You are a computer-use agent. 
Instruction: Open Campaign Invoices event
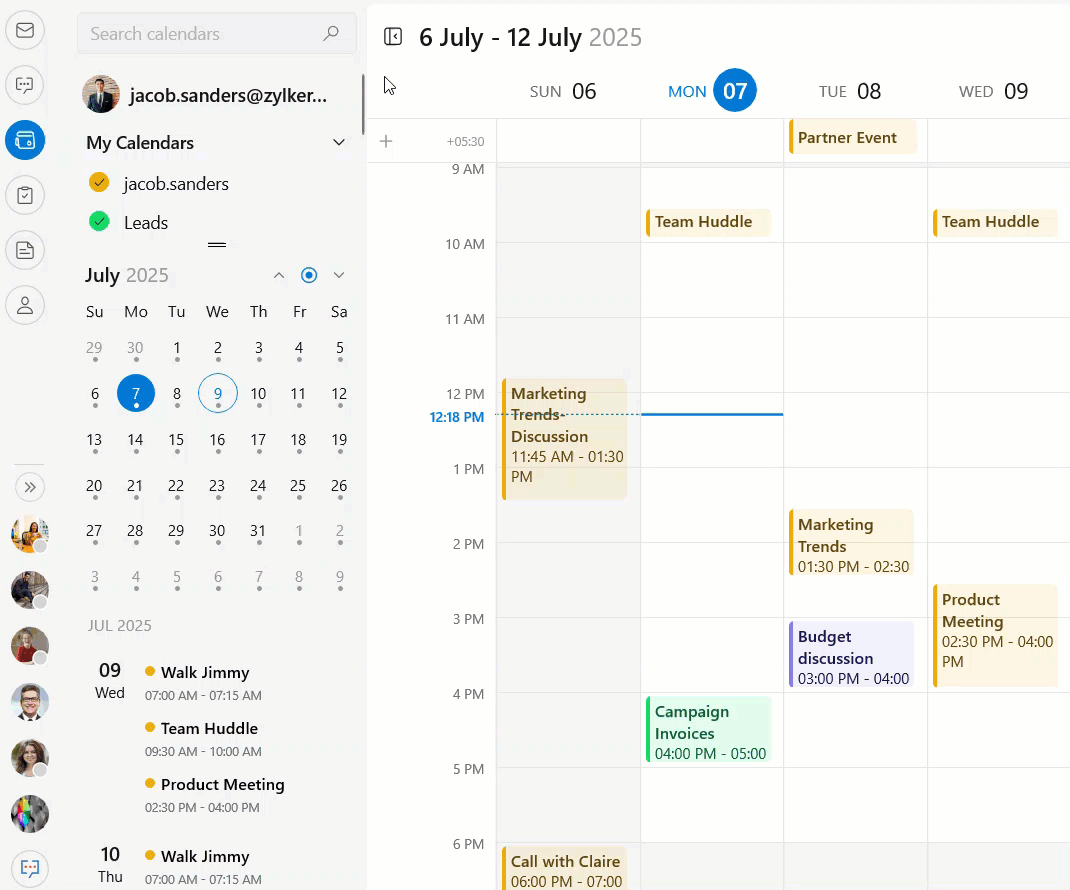tap(708, 729)
